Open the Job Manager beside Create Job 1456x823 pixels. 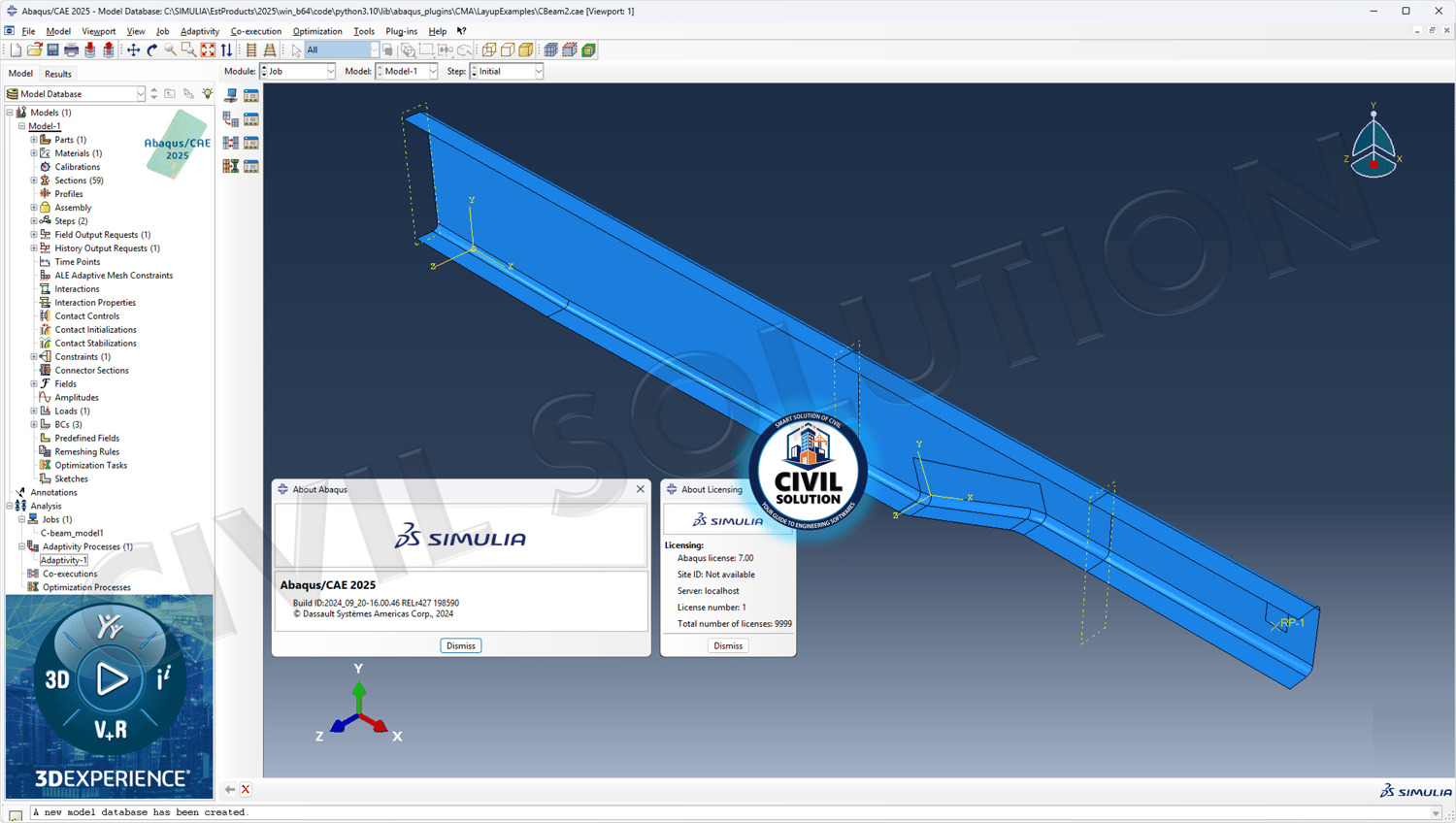(x=251, y=96)
